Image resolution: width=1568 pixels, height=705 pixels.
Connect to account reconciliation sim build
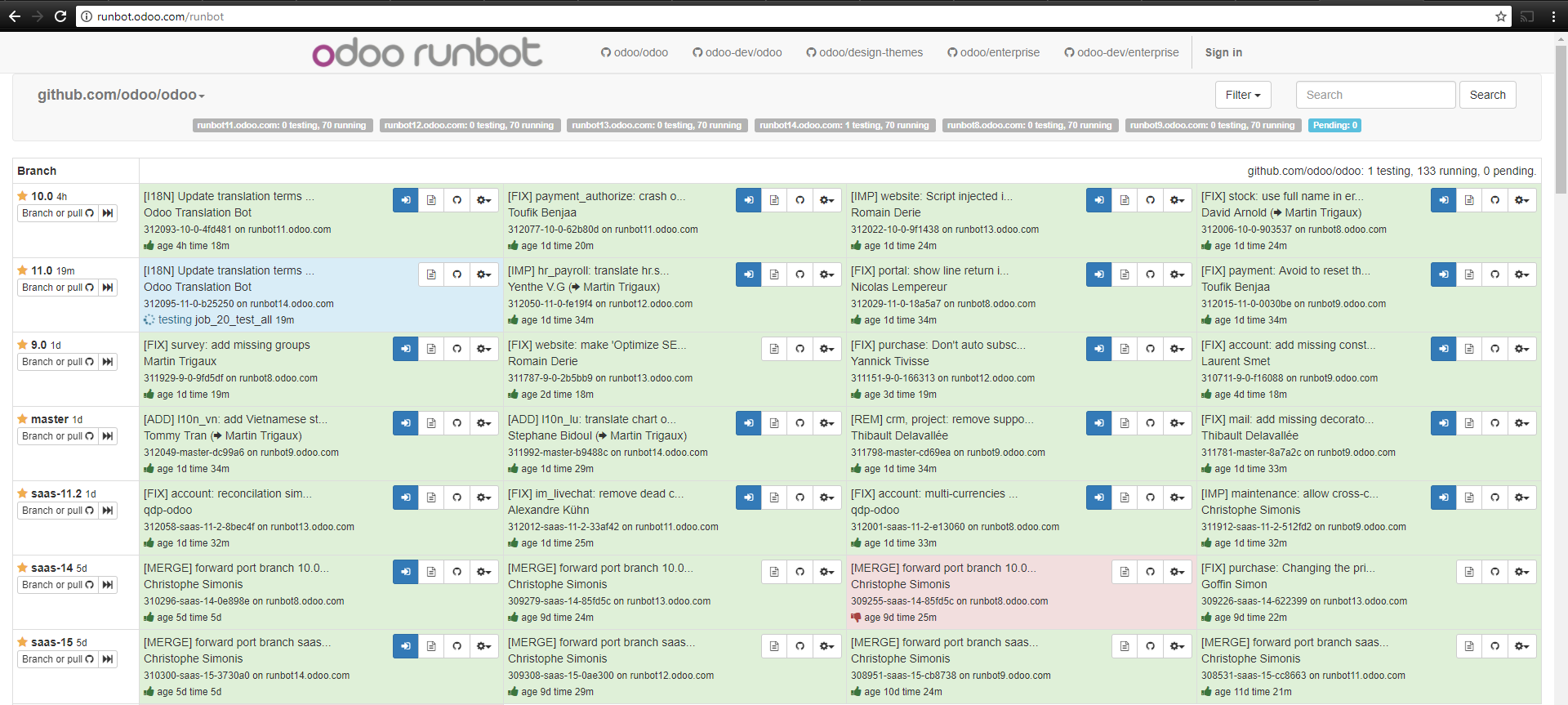pyautogui.click(x=406, y=498)
